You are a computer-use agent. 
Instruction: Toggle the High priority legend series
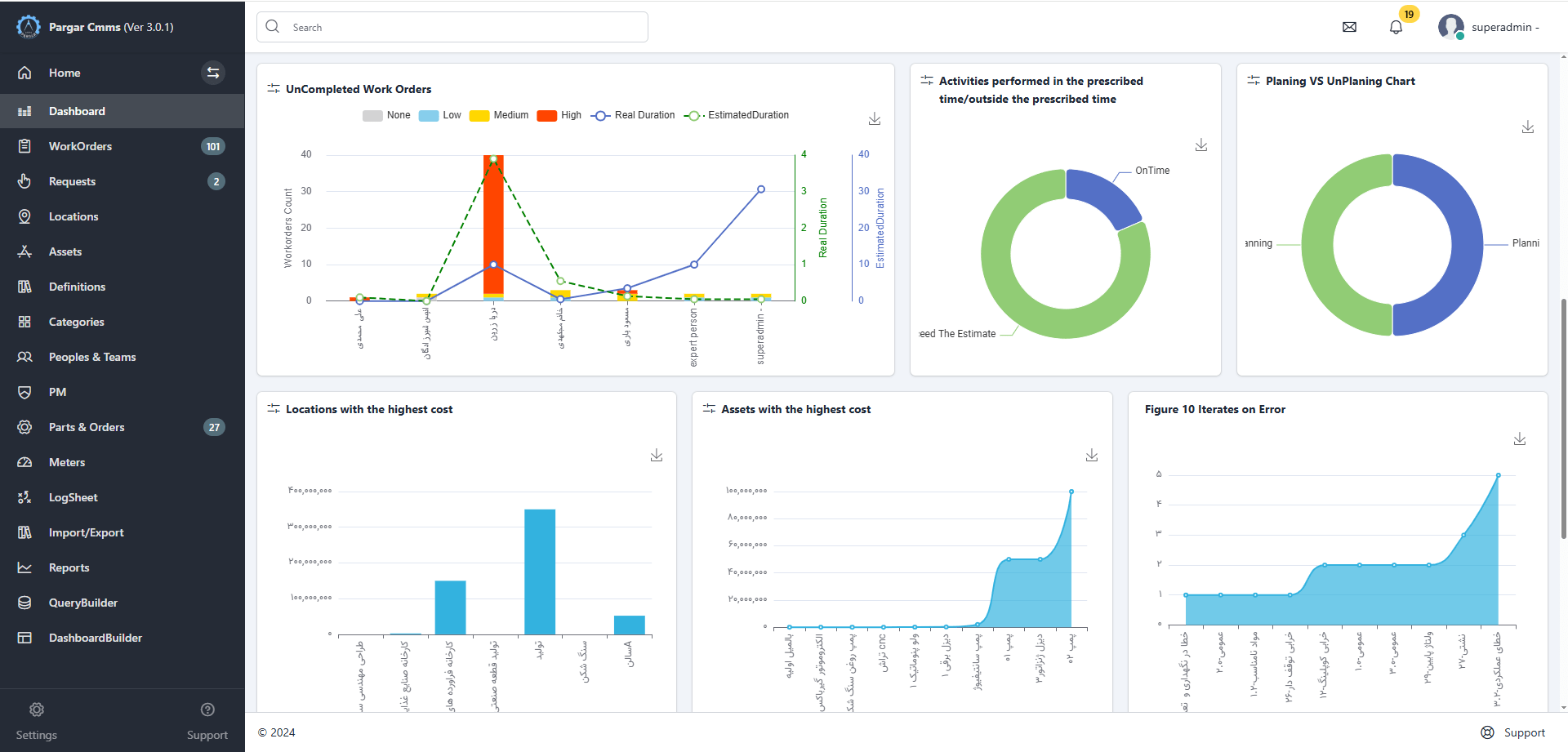pyautogui.click(x=559, y=115)
